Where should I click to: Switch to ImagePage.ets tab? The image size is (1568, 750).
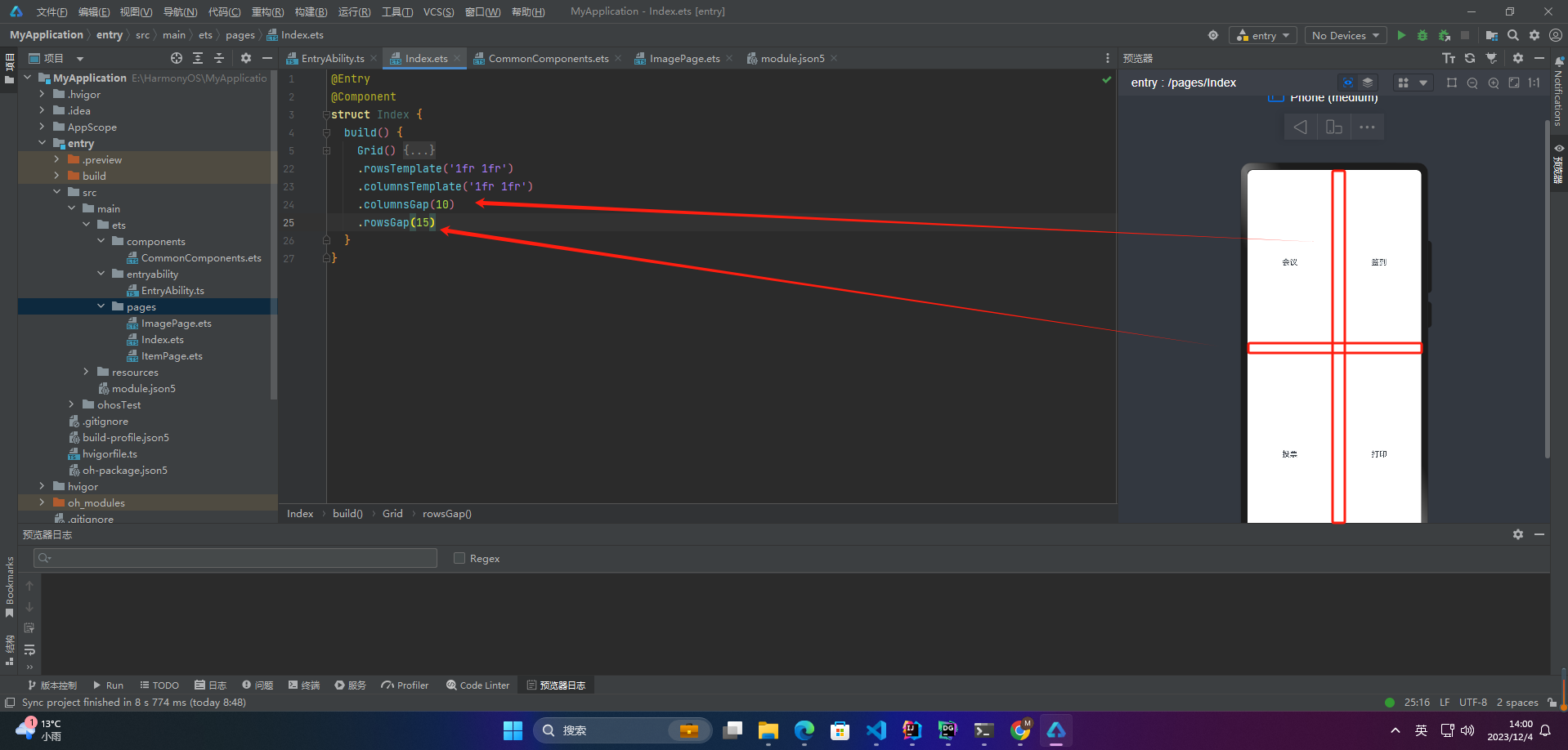684,58
